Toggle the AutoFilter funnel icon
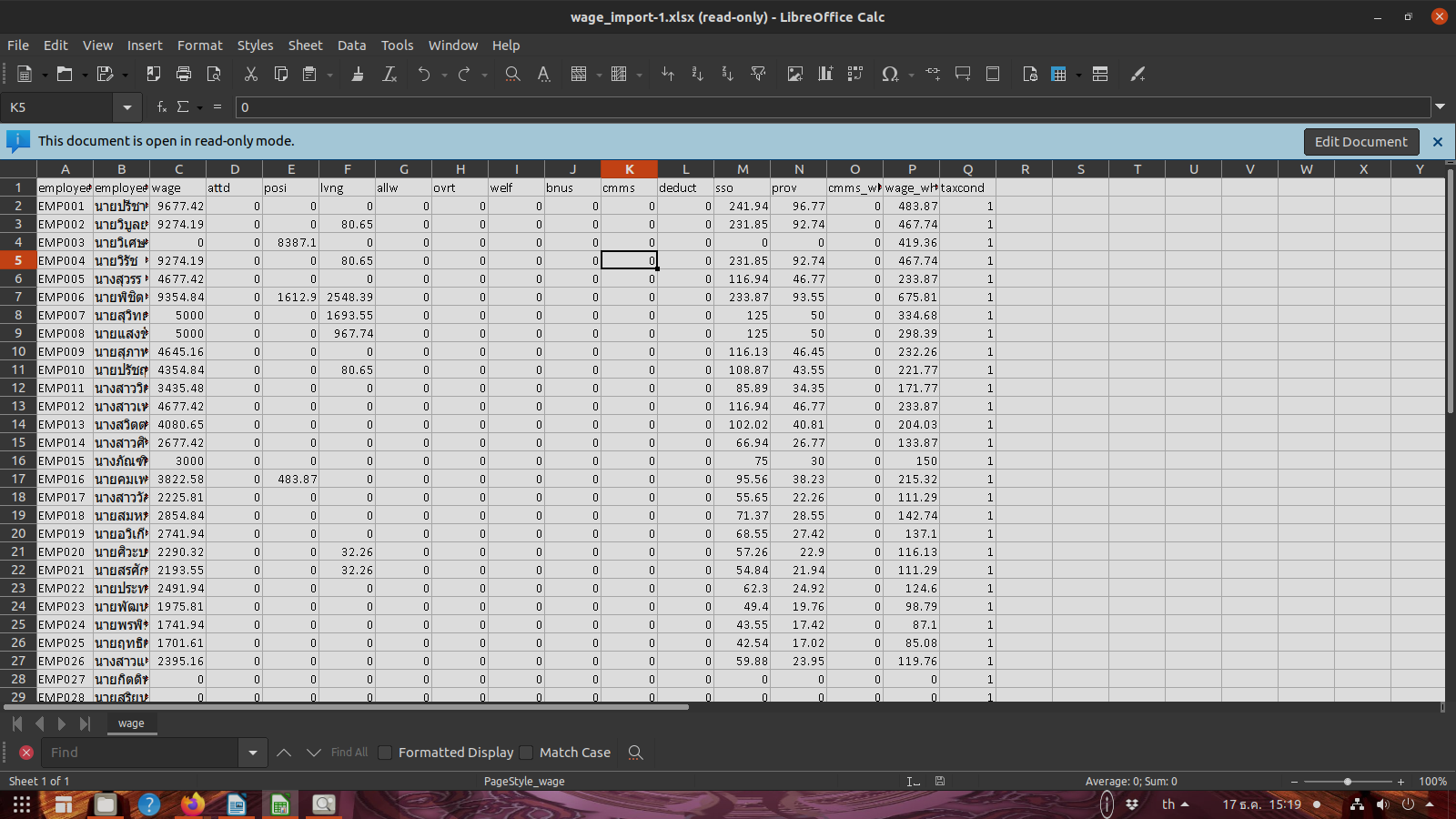 point(758,75)
